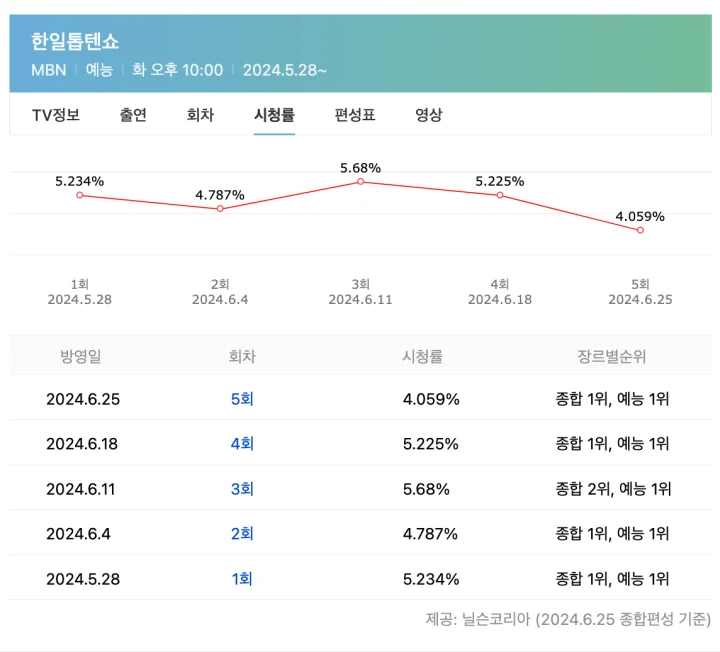Click start date 2024.5.28~ in header
Image resolution: width=720 pixels, height=652 pixels.
point(285,70)
